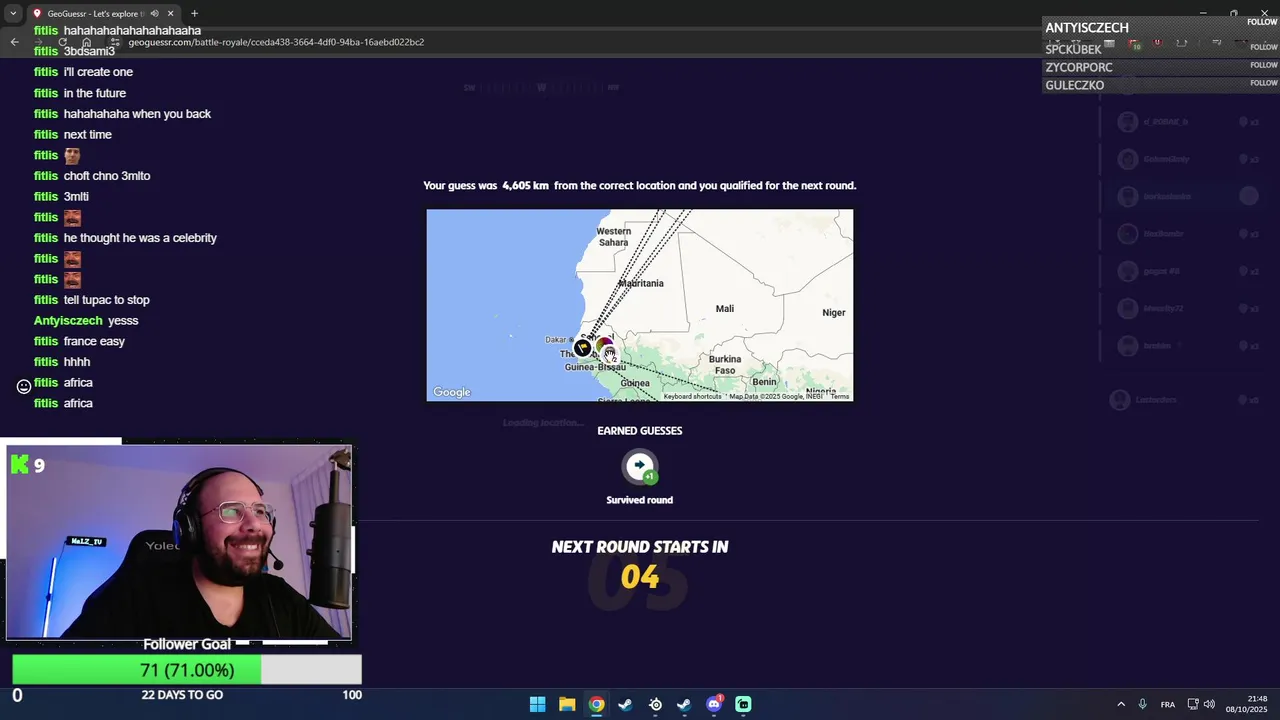The image size is (1280, 720).
Task: Click chat message 'tell tupac to stop'
Action: coord(107,300)
